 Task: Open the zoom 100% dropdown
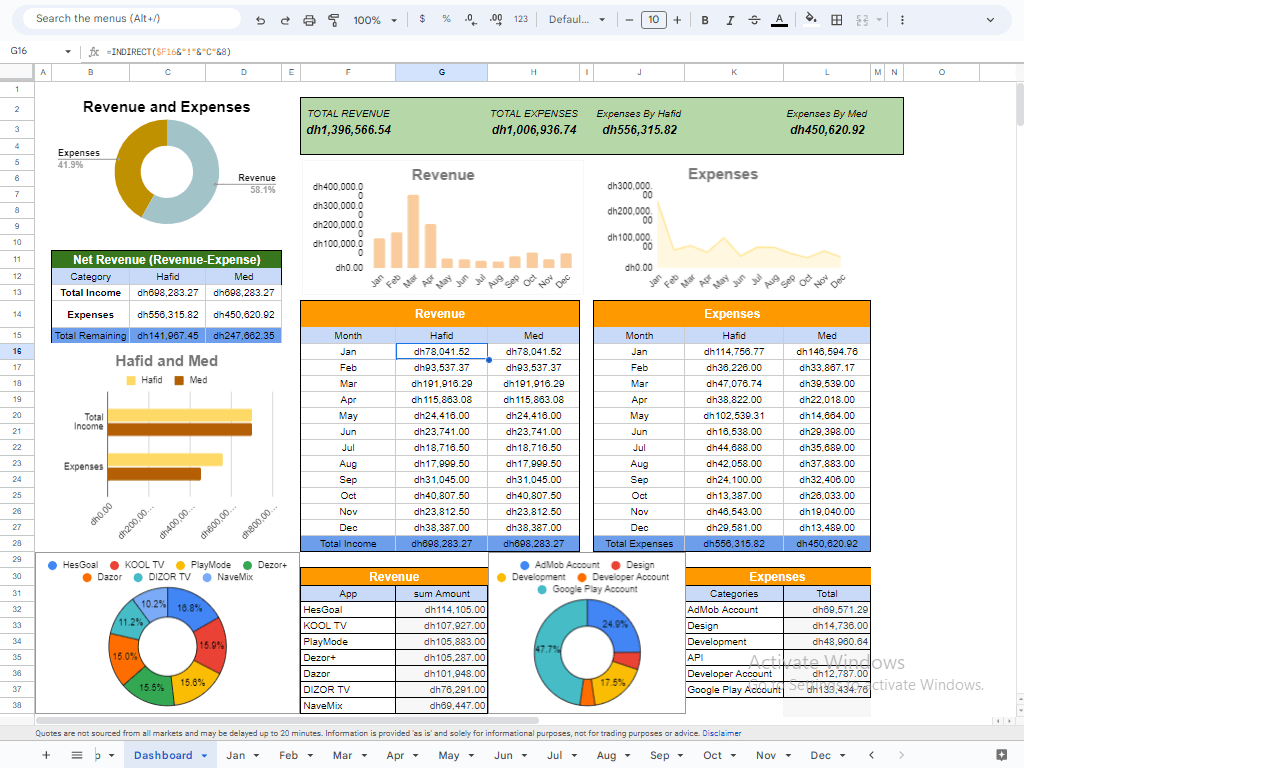(375, 20)
